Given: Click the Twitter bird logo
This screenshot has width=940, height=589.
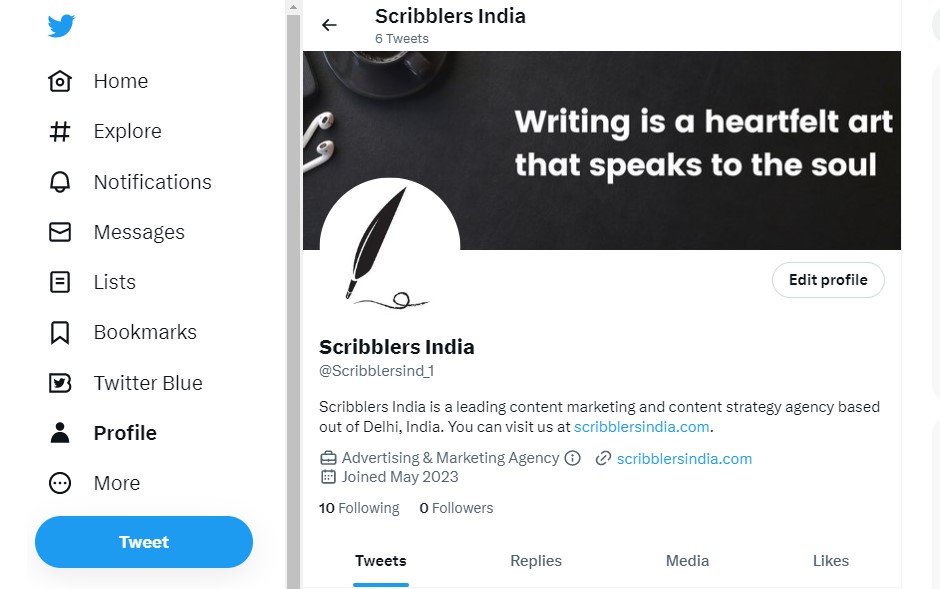Looking at the screenshot, I should 61,26.
